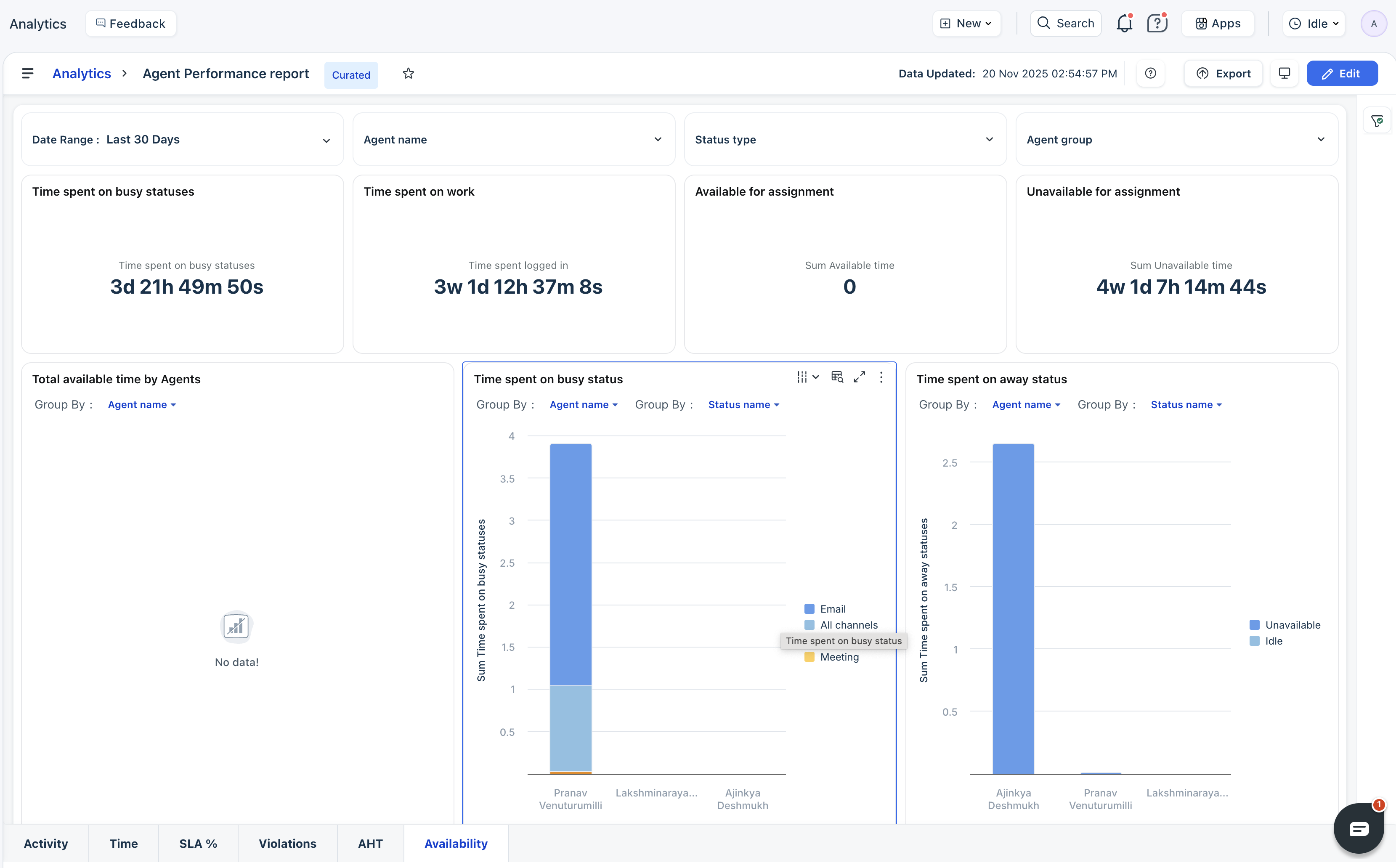This screenshot has width=1396, height=868.
Task: Switch to the Violations tab
Action: coord(287,843)
